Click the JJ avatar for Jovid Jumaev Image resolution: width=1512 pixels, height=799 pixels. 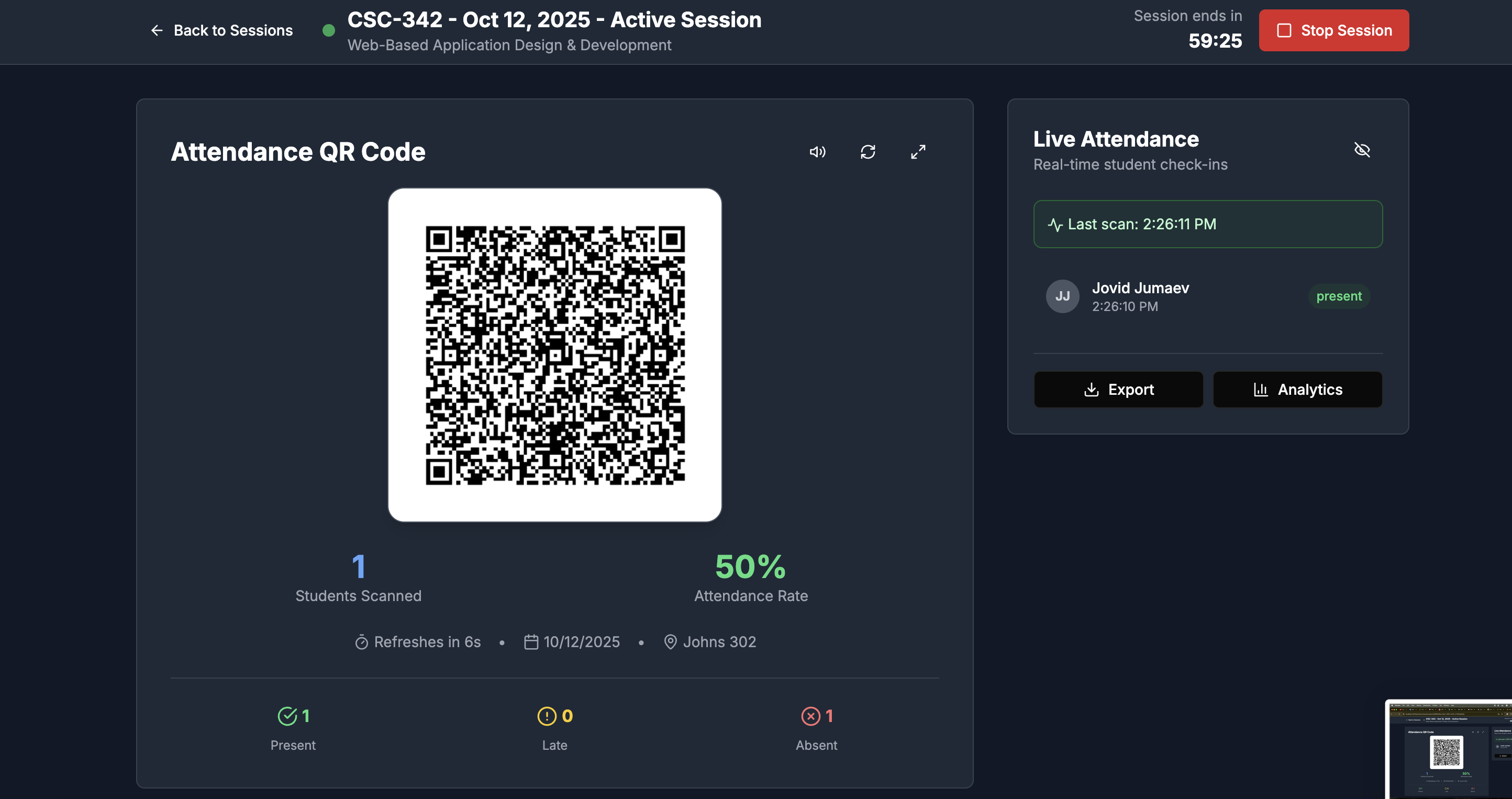1062,296
